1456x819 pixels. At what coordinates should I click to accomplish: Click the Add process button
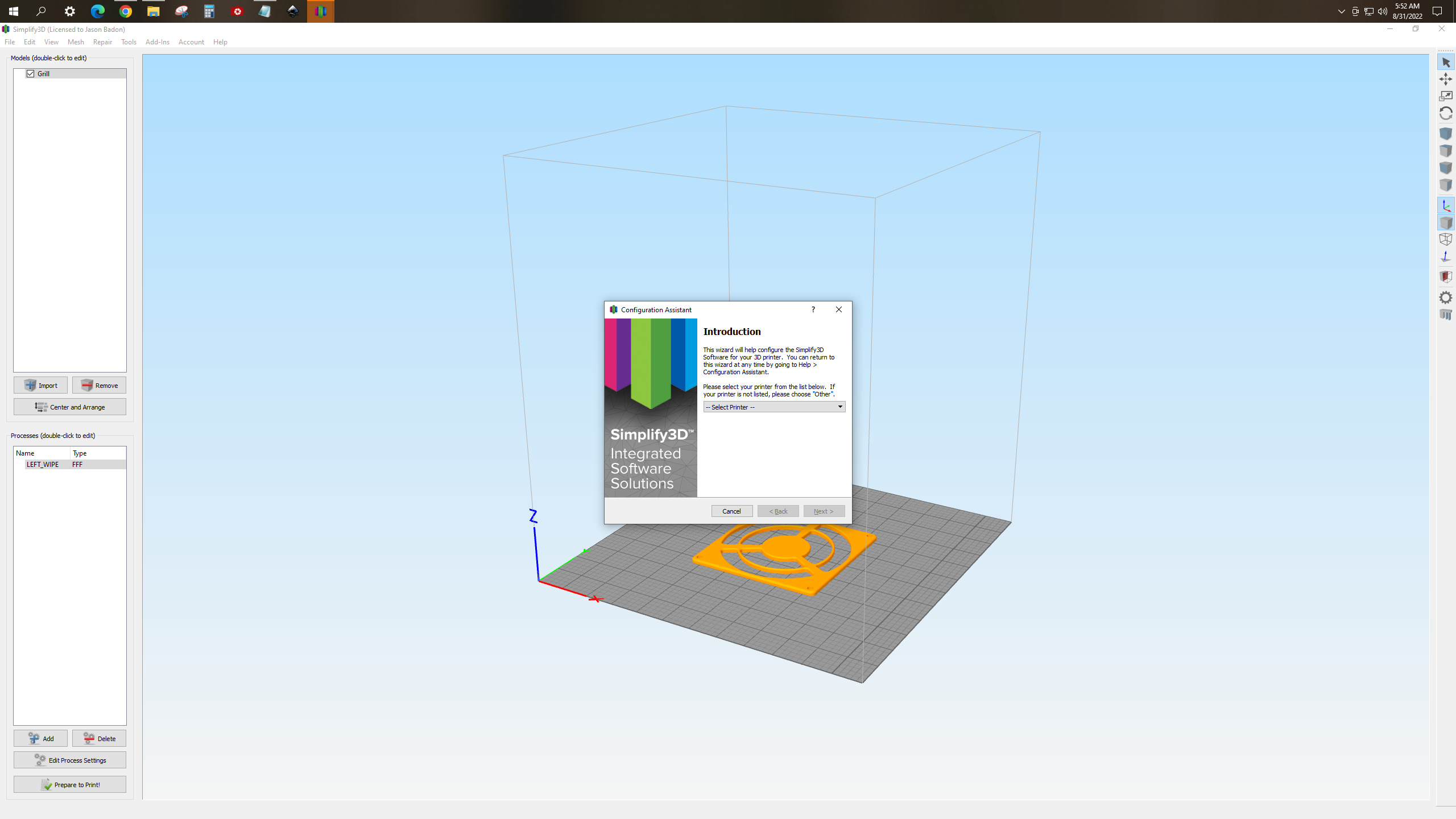[40, 739]
